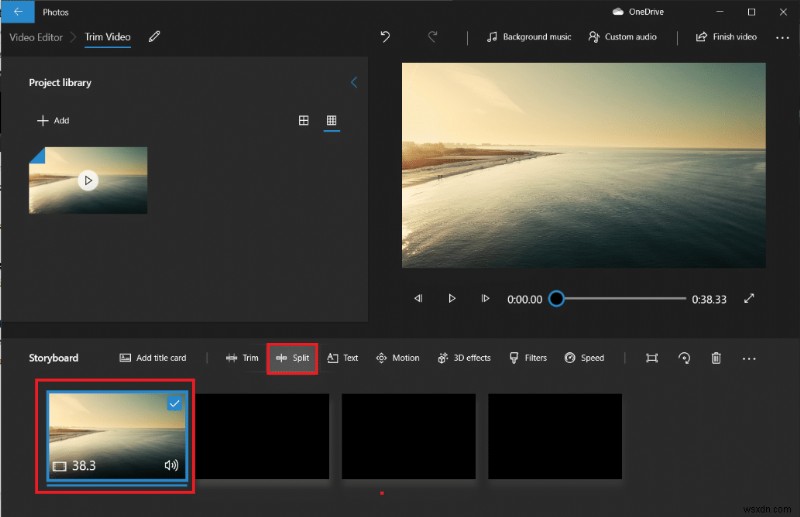Click the Split tool in Storyboard toolbar

tap(292, 358)
